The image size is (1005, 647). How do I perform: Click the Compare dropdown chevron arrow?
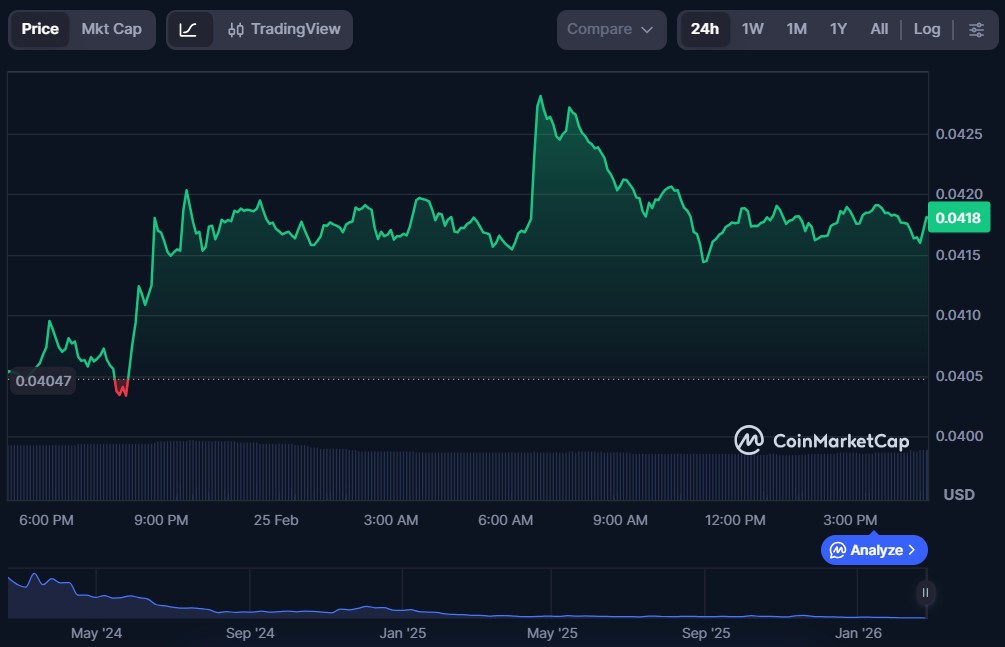(647, 30)
